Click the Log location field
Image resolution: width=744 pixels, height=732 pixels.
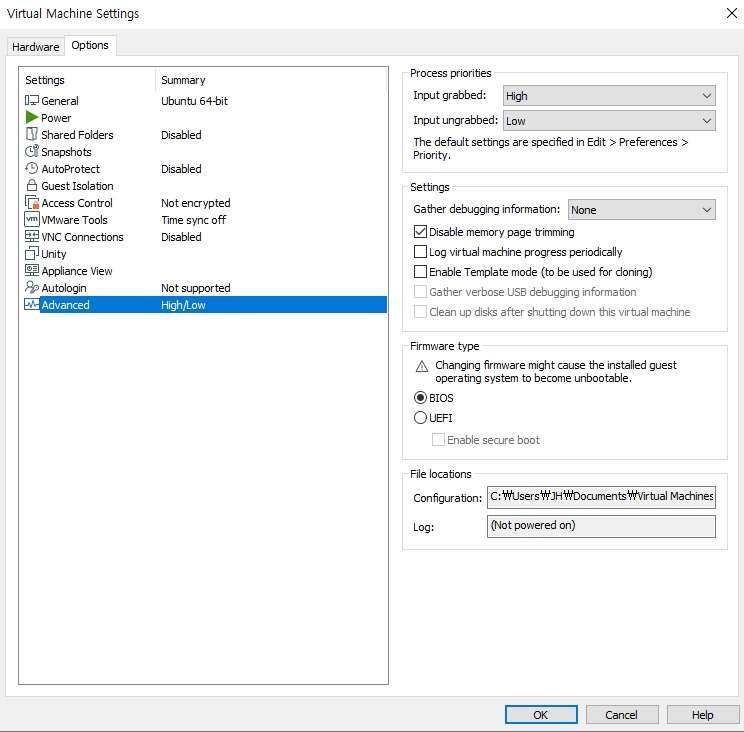point(601,526)
